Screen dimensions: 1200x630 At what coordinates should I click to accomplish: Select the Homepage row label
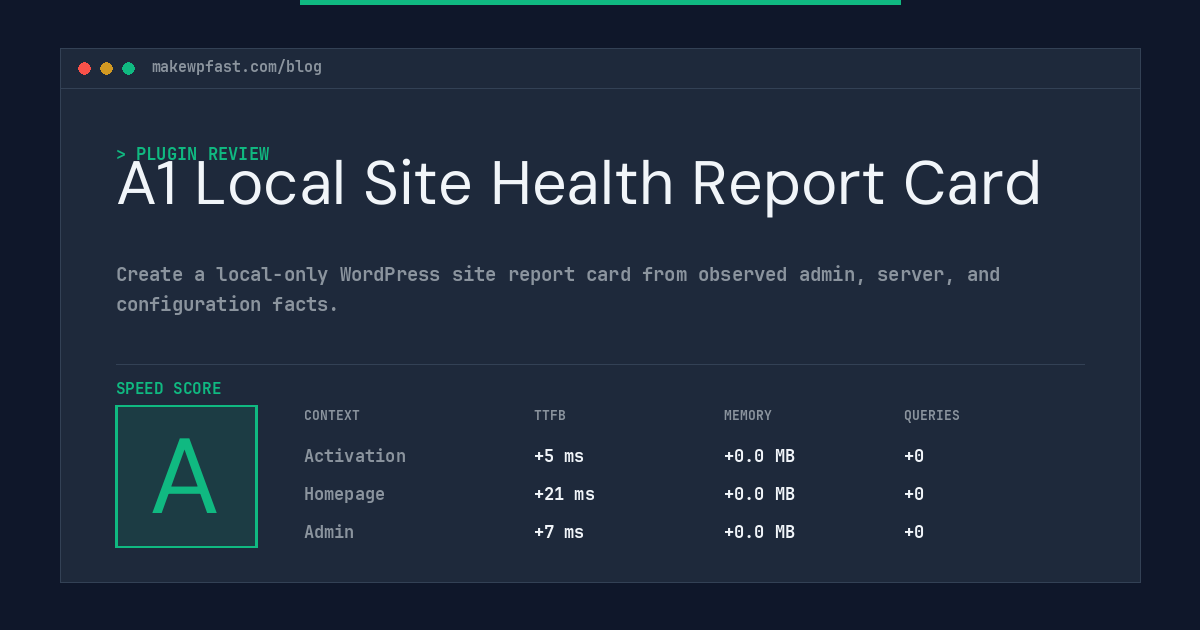point(344,494)
